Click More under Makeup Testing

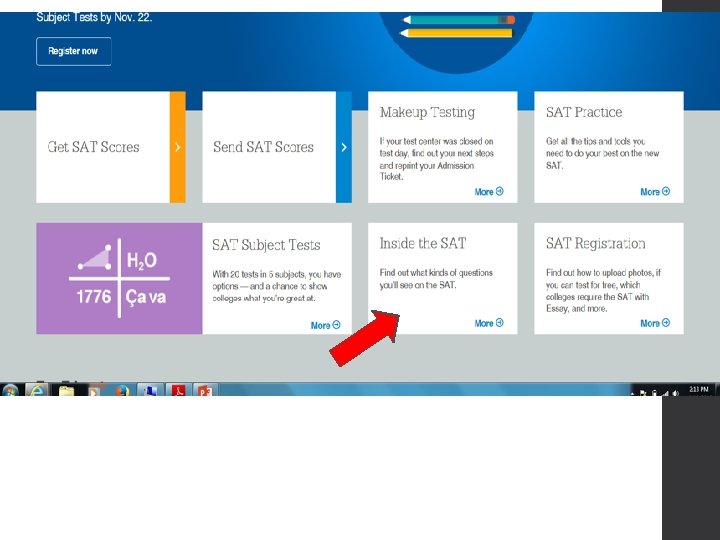click(x=489, y=191)
